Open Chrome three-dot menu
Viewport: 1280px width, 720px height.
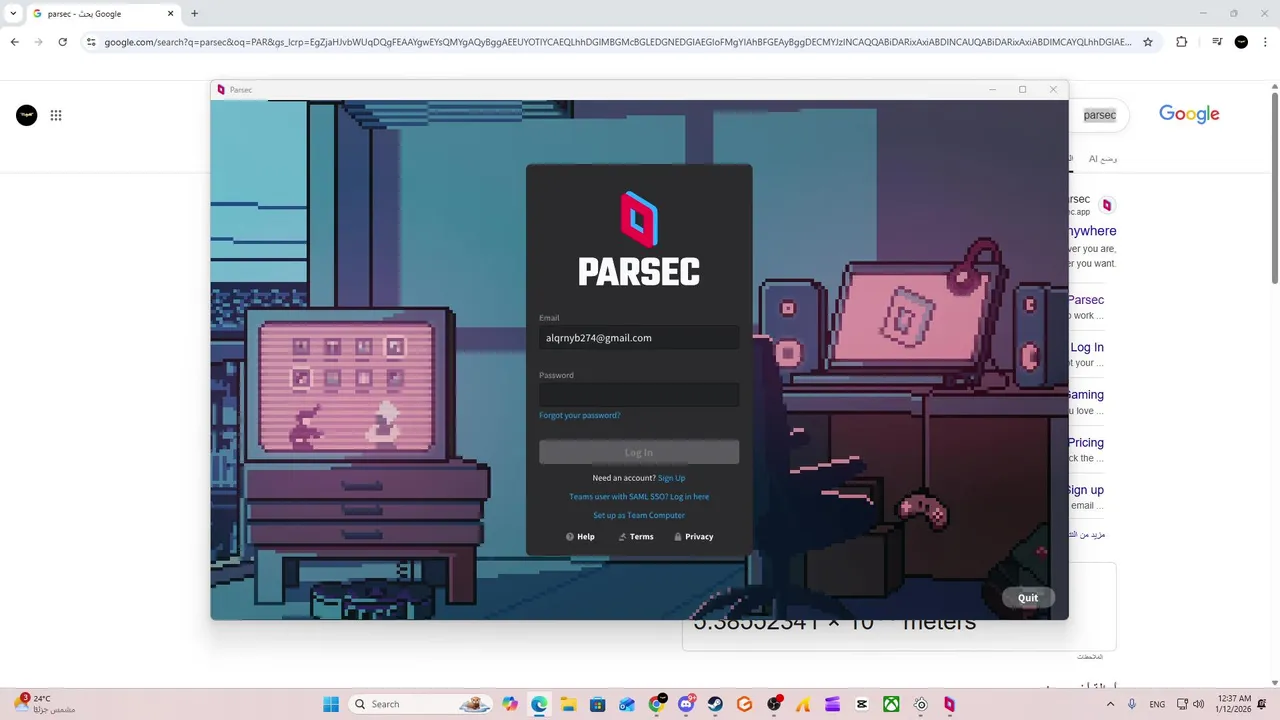coord(1265,42)
